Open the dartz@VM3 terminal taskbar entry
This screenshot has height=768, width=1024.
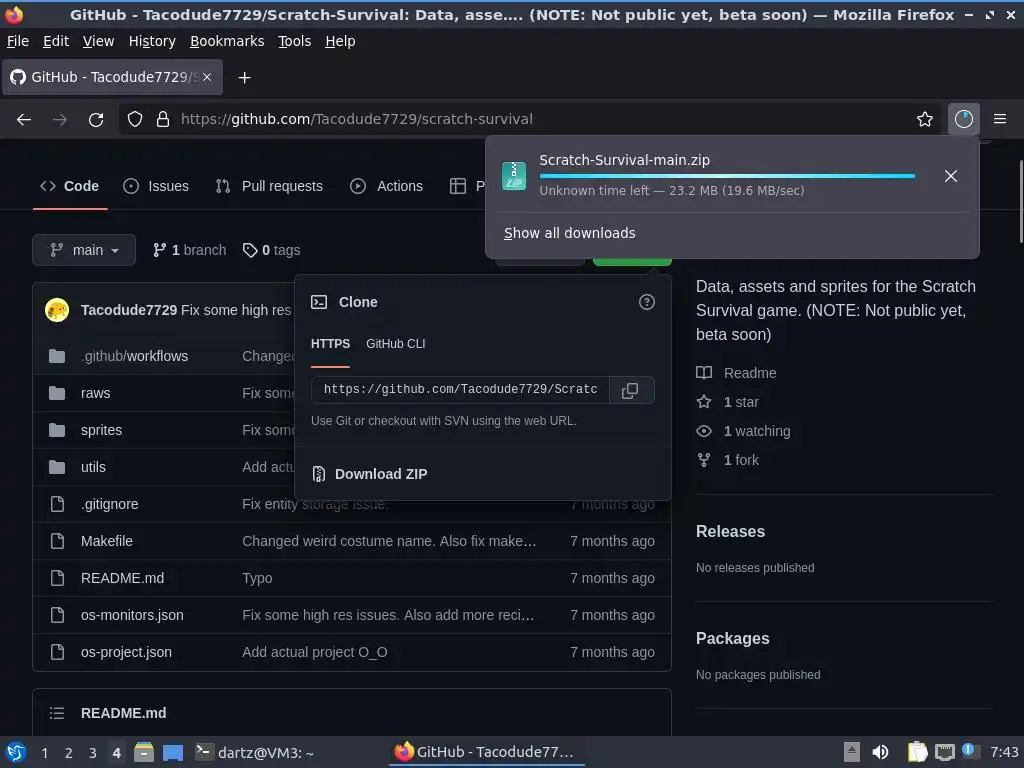point(255,753)
